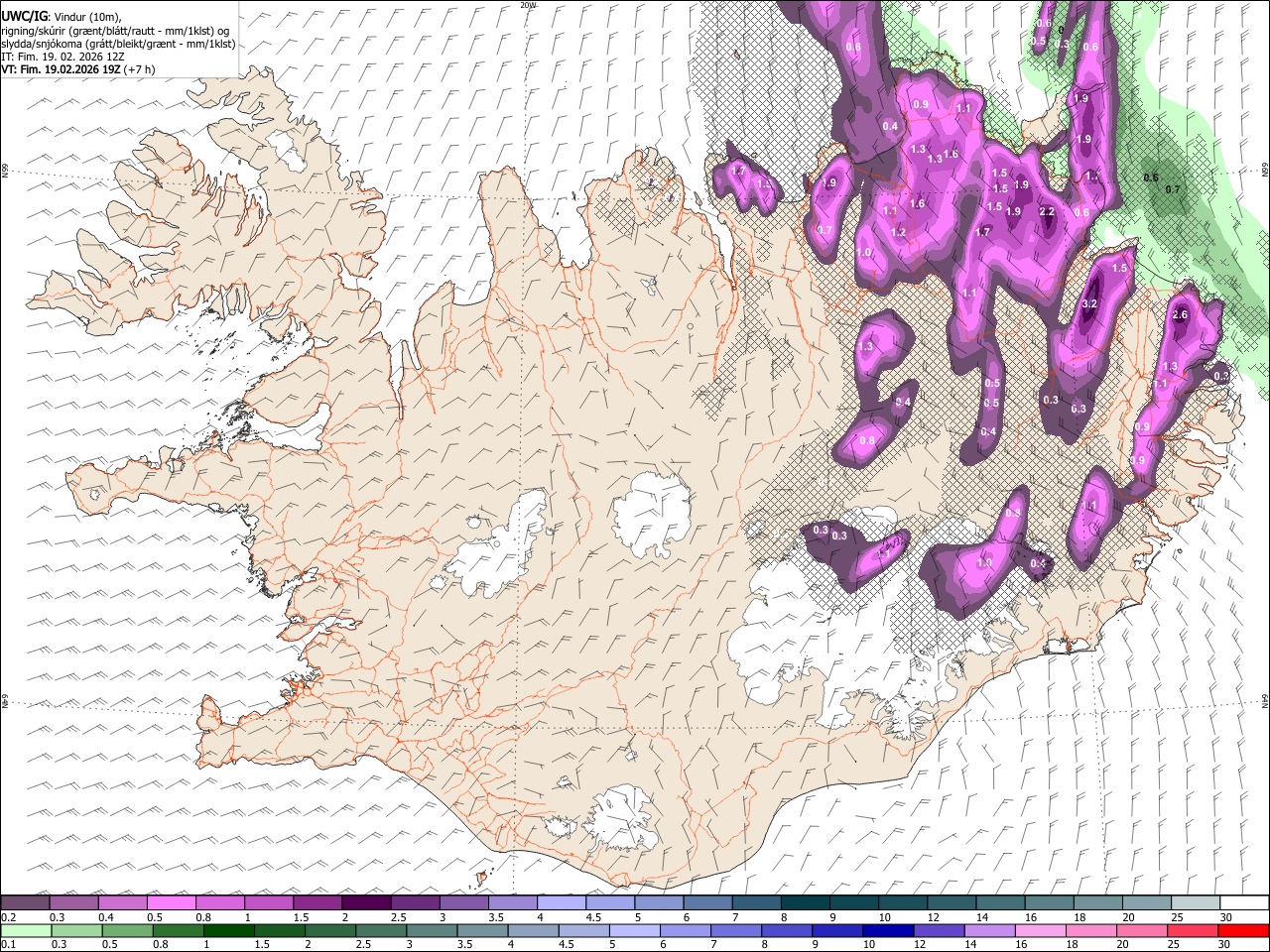Select the 20 pink swatch in bottom legend row
The width and height of the screenshot is (1270, 952).
[x=1141, y=931]
